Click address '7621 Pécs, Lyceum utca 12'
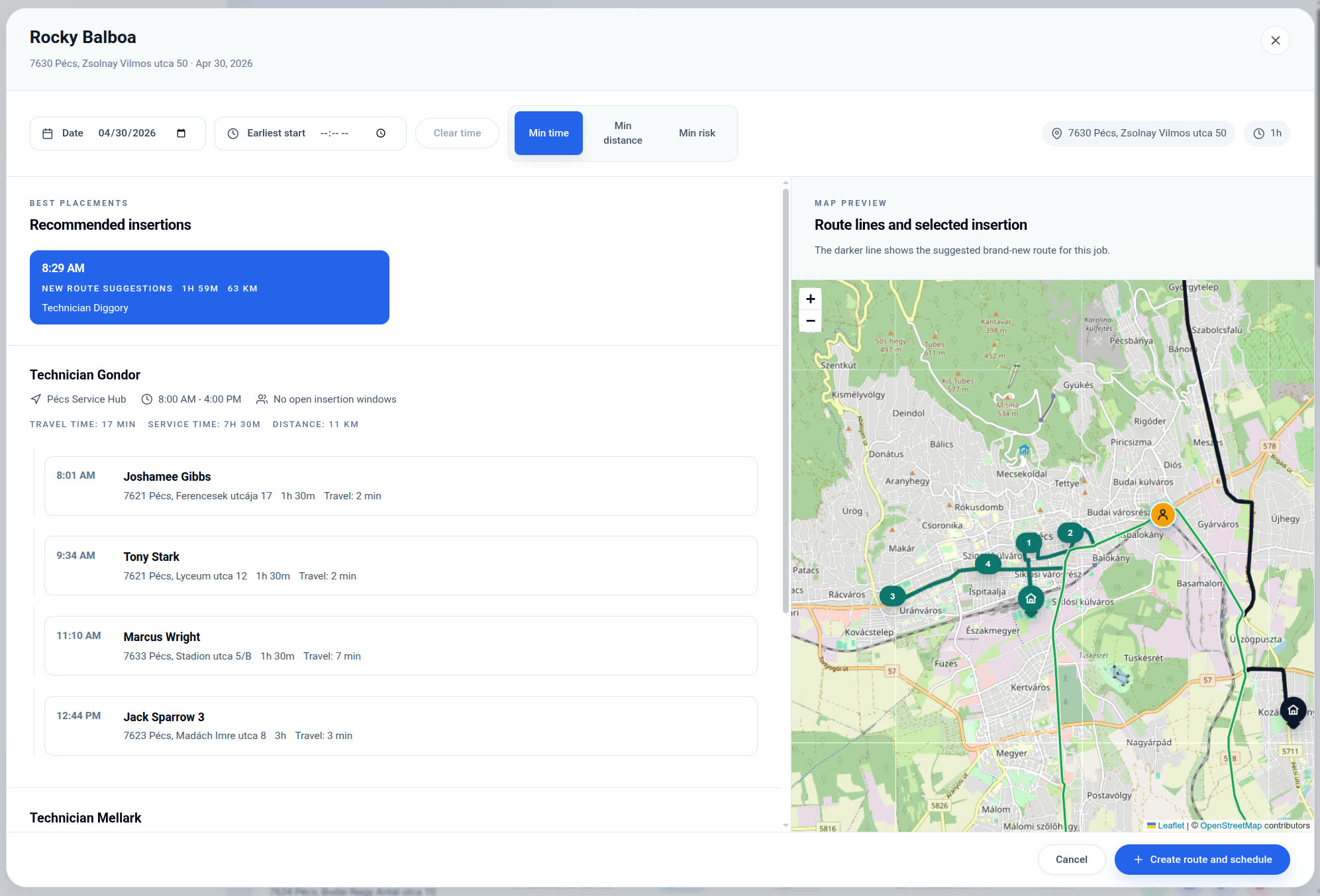Screen dimensions: 1320x896 (185, 576)
